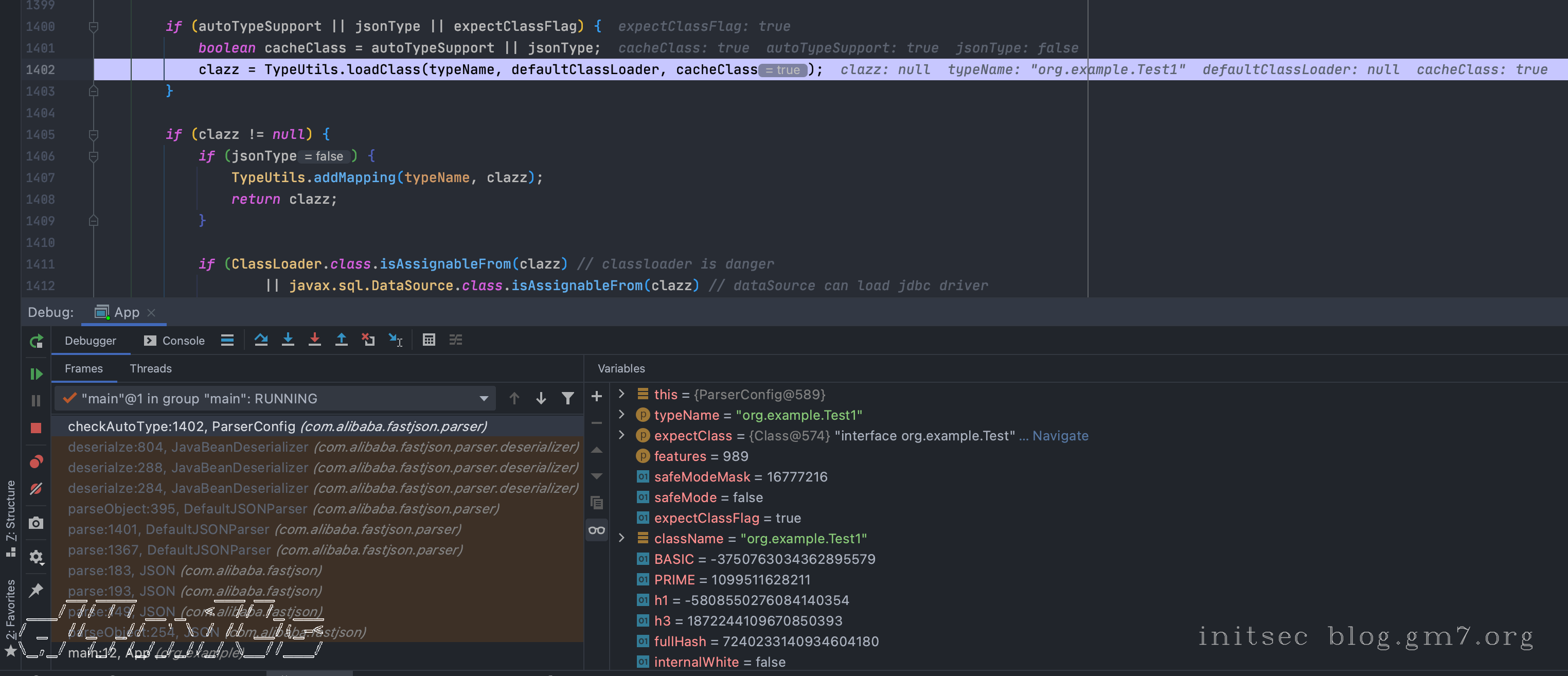The height and width of the screenshot is (676, 1568).
Task: Click the Navigate link next to expectClass
Action: click(x=1060, y=436)
